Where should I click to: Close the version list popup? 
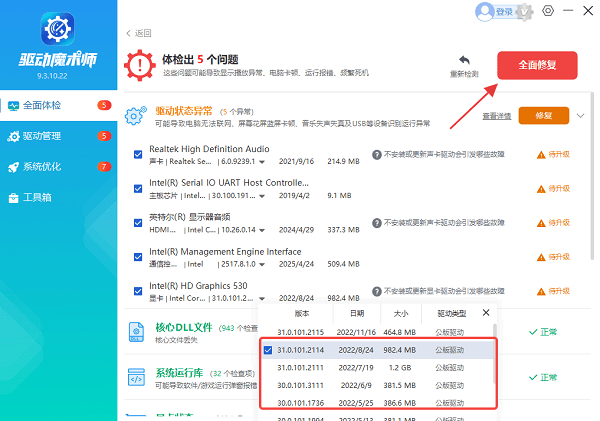click(x=486, y=313)
